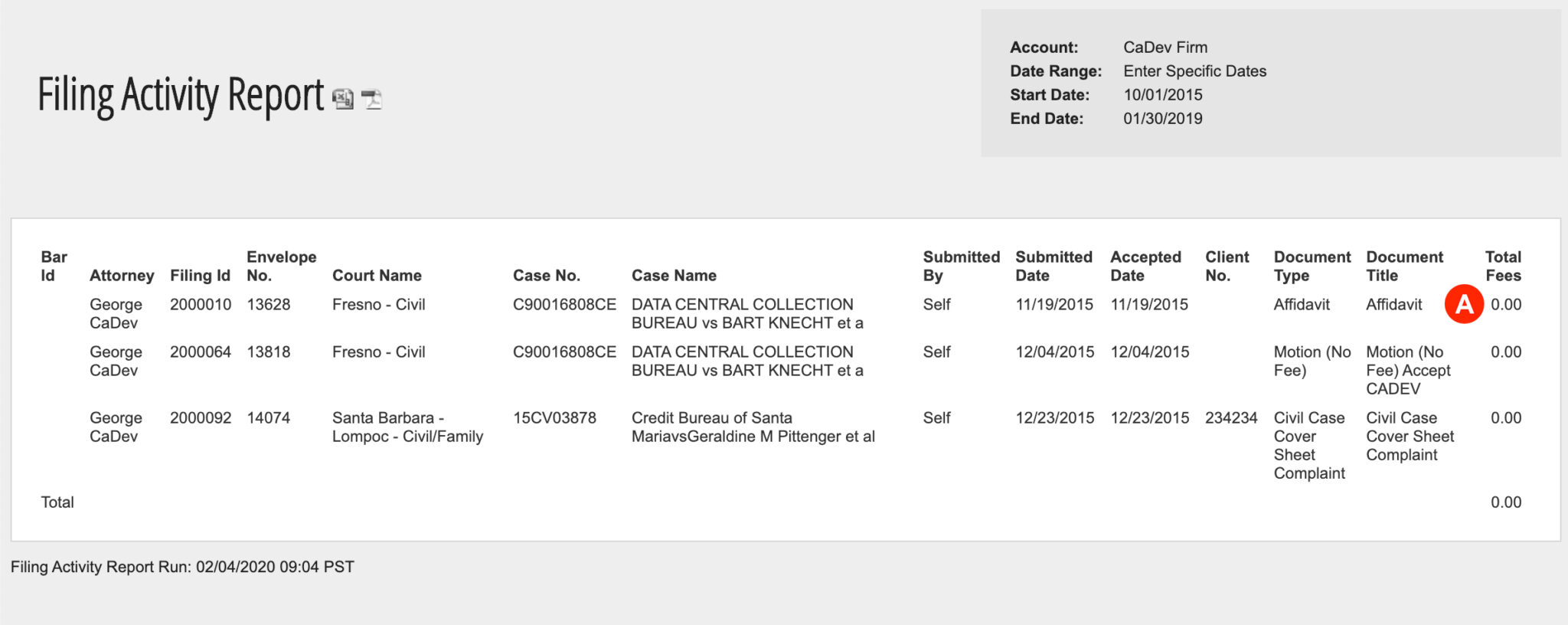Viewport: 1568px width, 625px height.
Task: Sort by the Total Fees column header
Action: tap(1503, 266)
